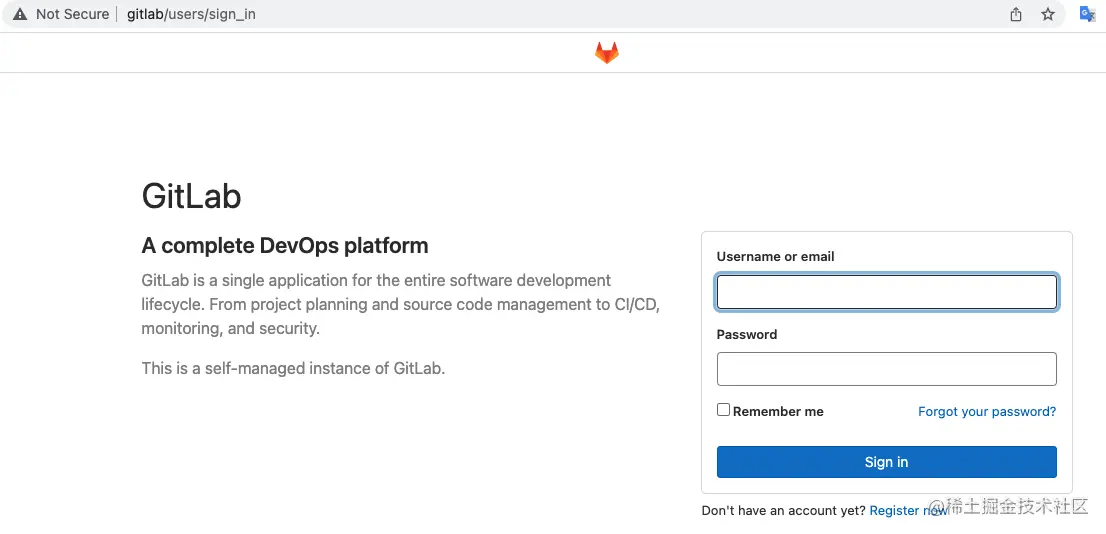Click the 'GitLab is a single application' paragraph

[401, 305]
